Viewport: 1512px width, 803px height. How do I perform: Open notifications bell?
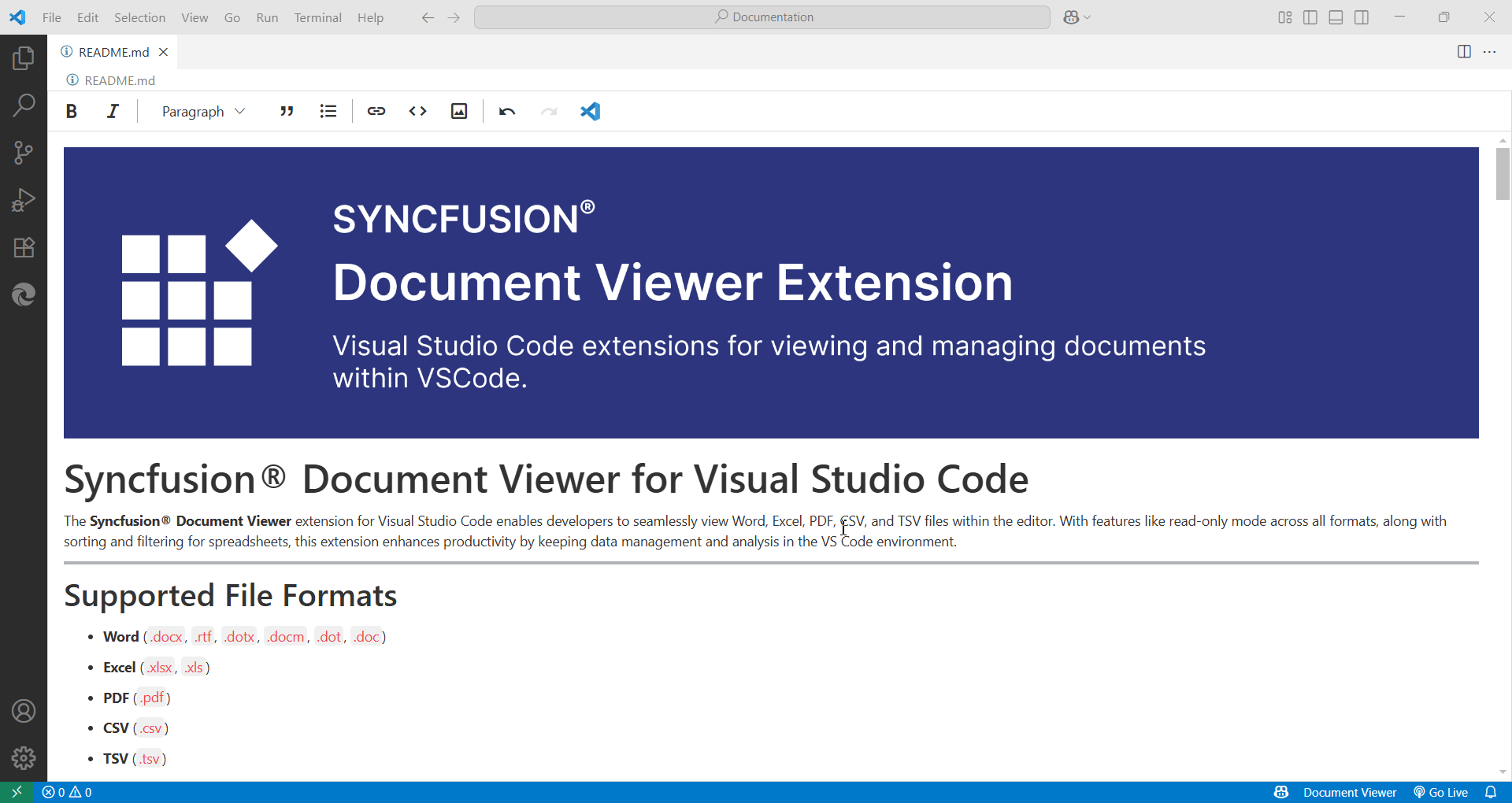tap(1491, 792)
